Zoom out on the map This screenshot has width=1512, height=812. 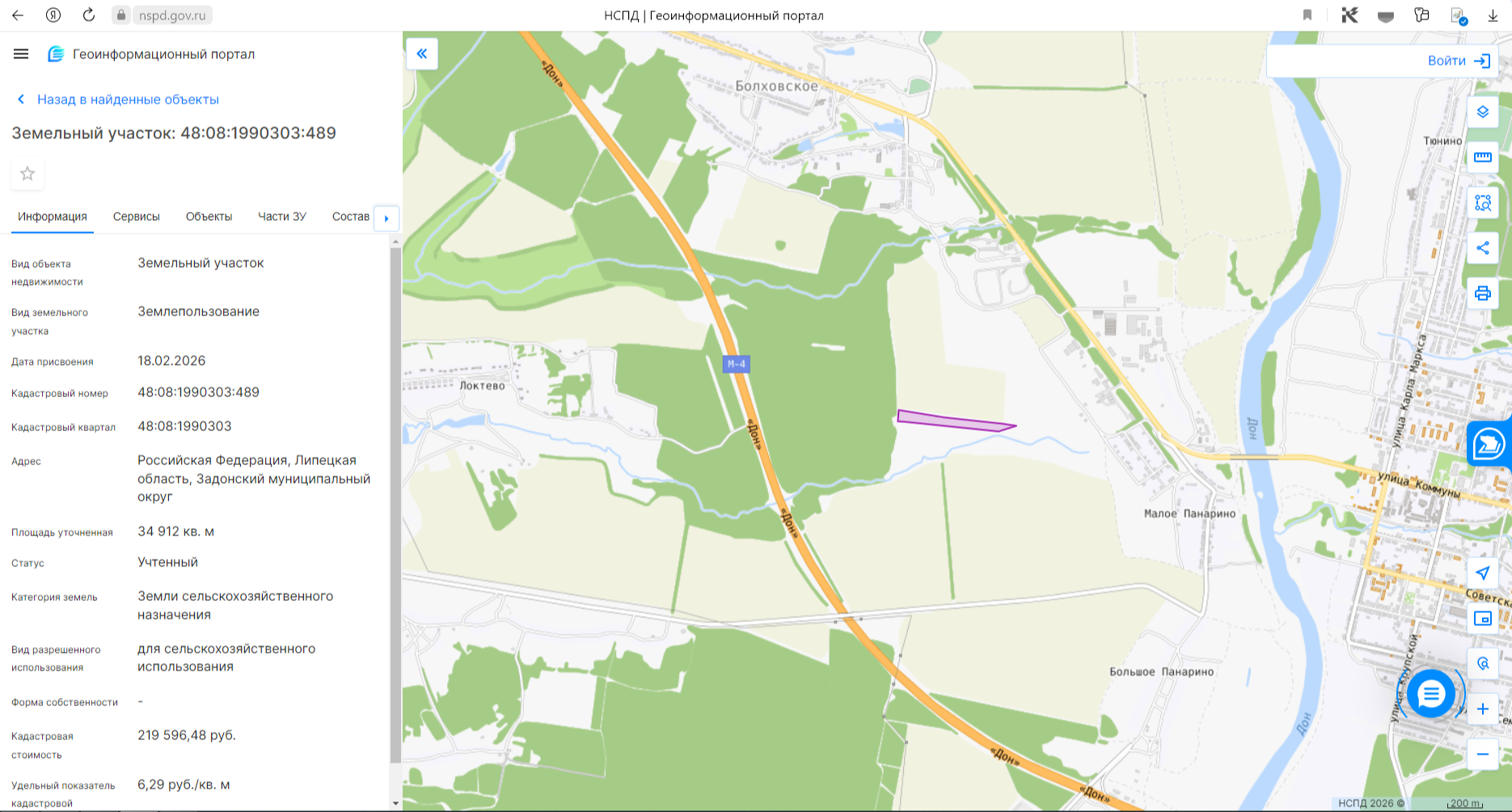[x=1482, y=755]
